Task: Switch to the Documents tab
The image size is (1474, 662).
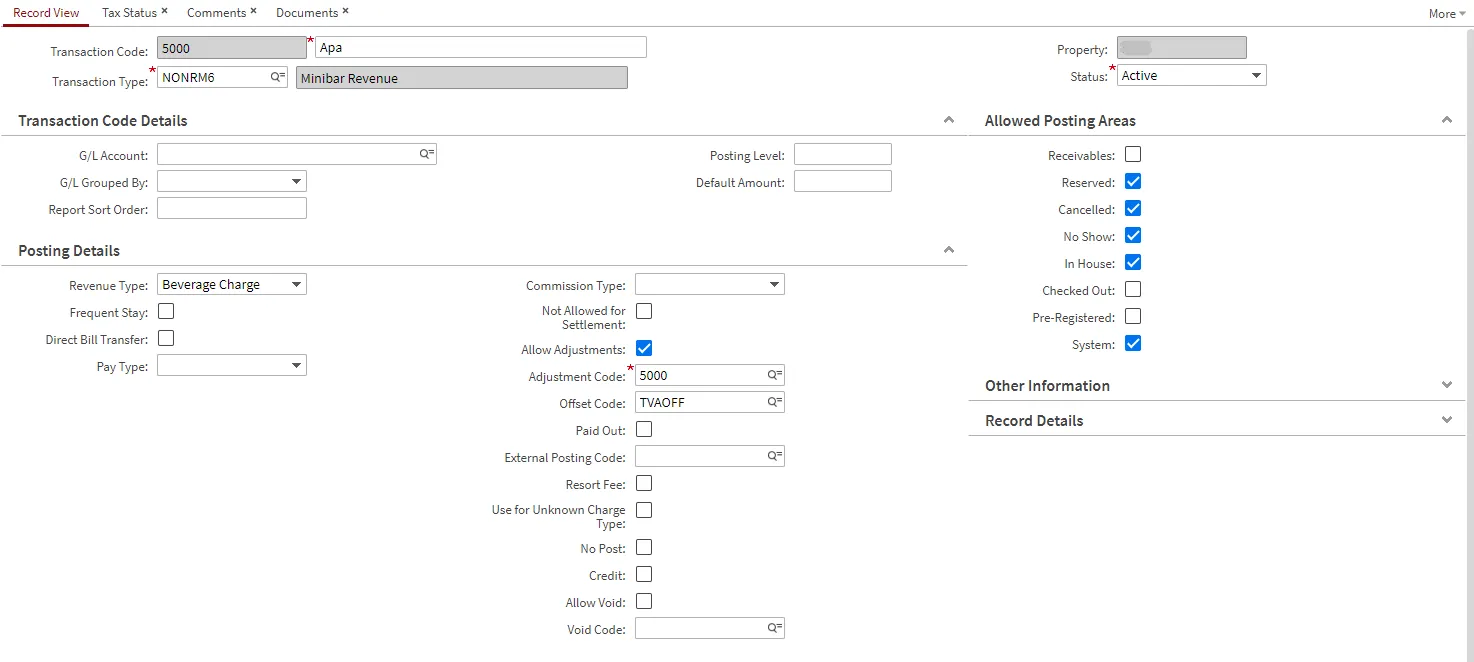Action: click(307, 13)
